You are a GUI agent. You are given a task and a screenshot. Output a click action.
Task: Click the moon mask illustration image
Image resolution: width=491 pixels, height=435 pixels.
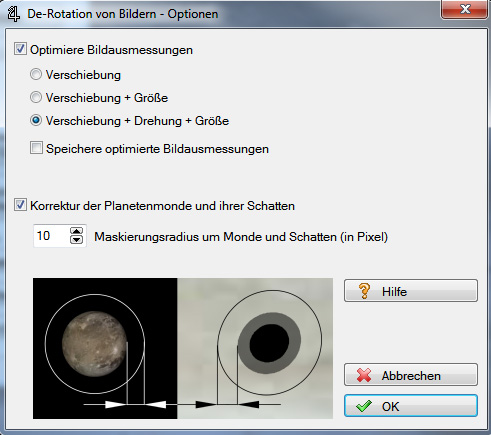(183, 348)
